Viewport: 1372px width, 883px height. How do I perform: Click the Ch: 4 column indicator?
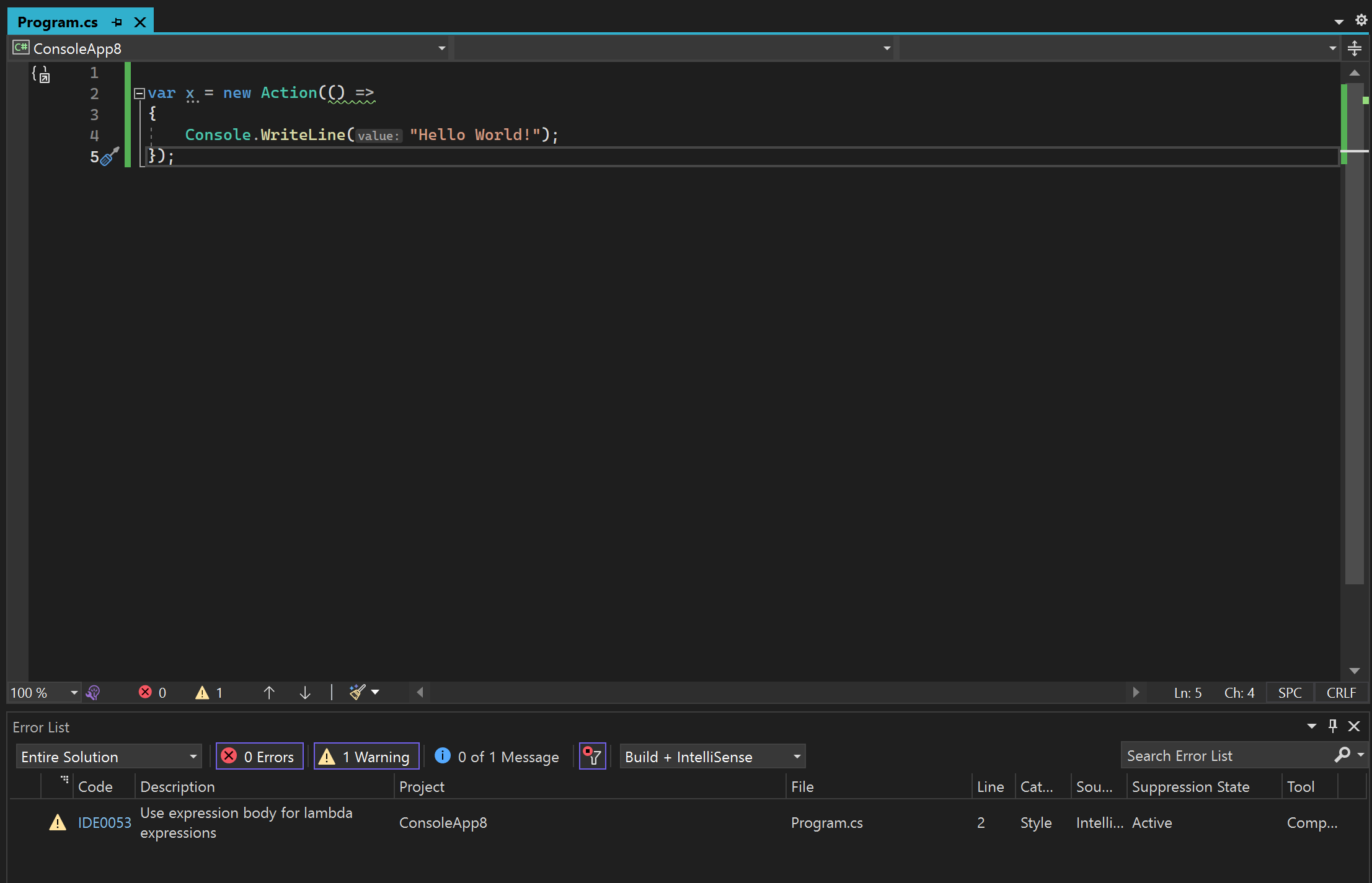[1239, 693]
